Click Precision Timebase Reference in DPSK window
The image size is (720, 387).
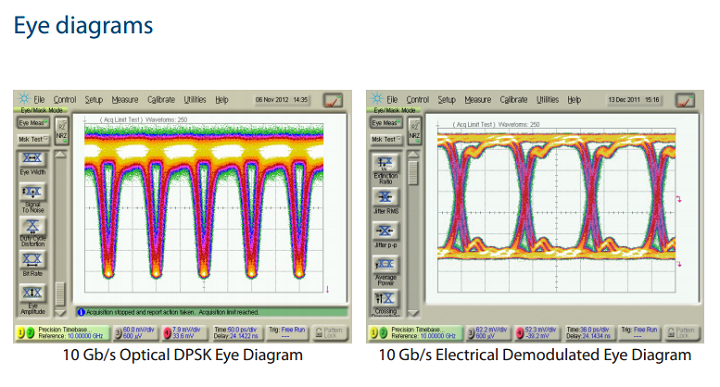click(62, 333)
